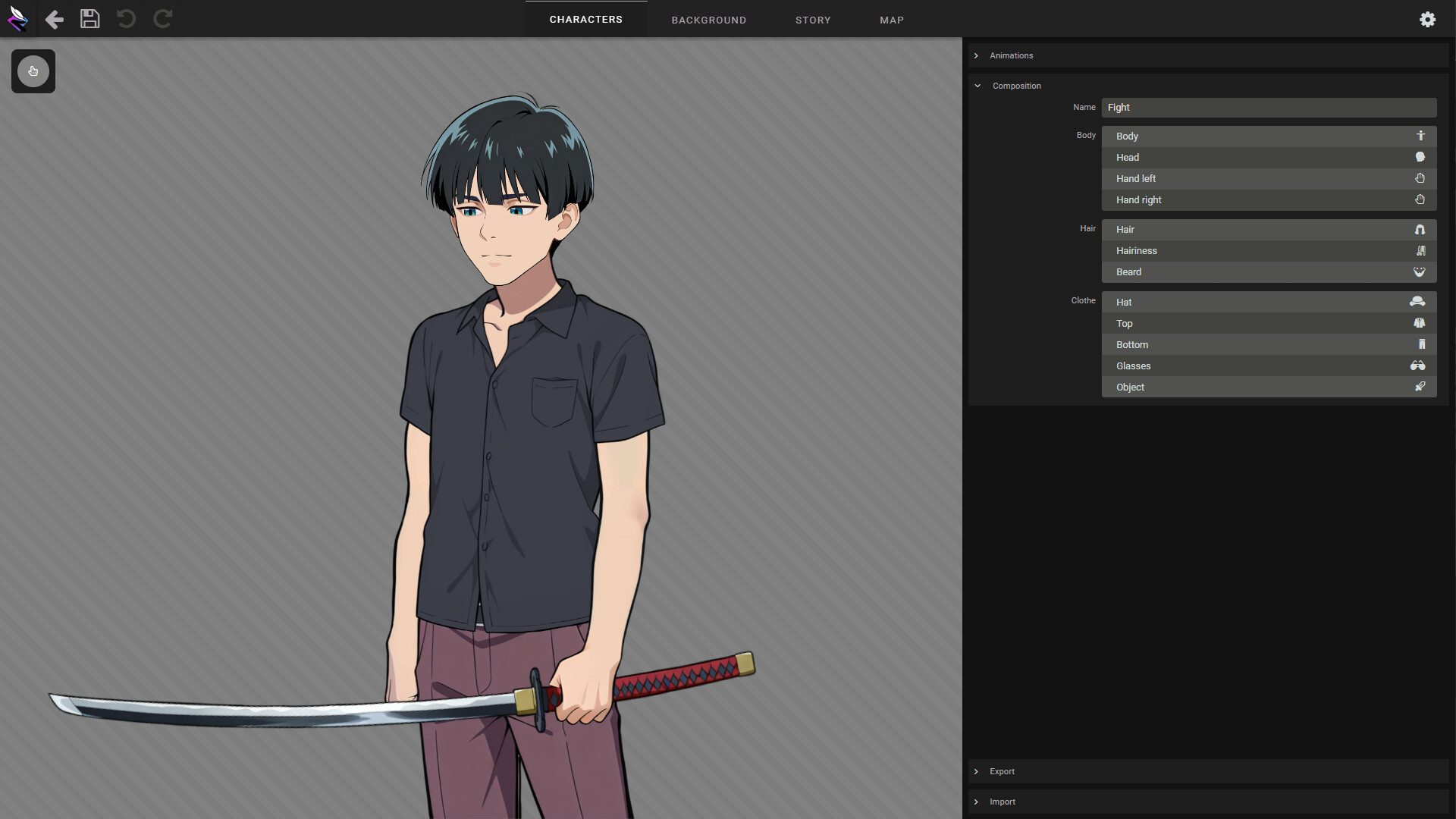The height and width of the screenshot is (819, 1456).
Task: Click the Hand left icon
Action: pos(1420,178)
